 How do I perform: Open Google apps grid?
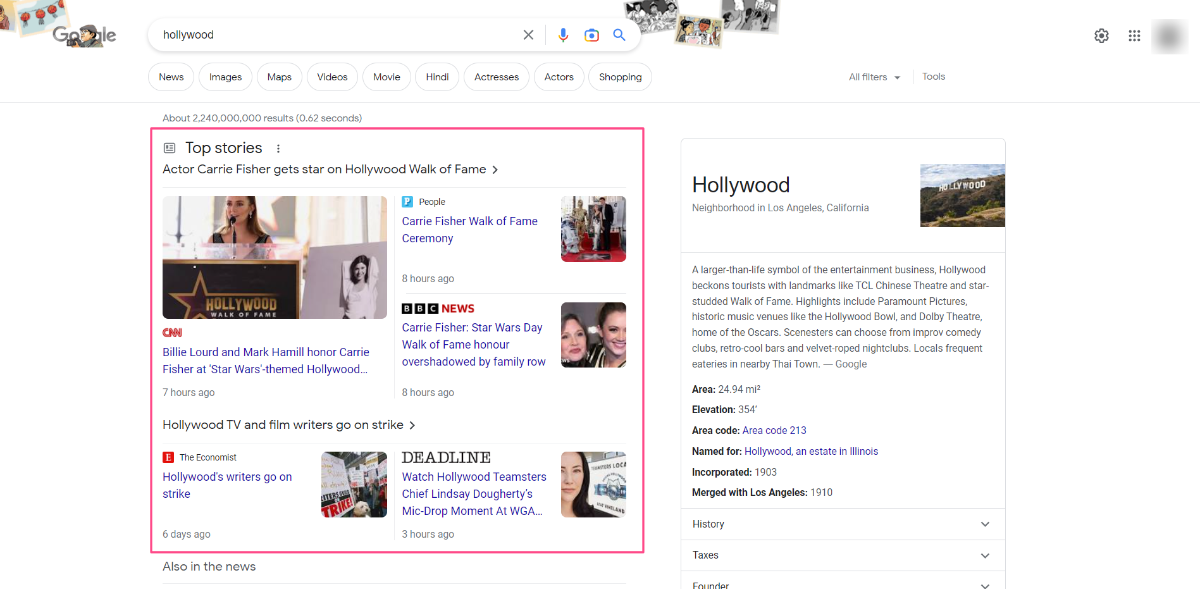point(1134,36)
